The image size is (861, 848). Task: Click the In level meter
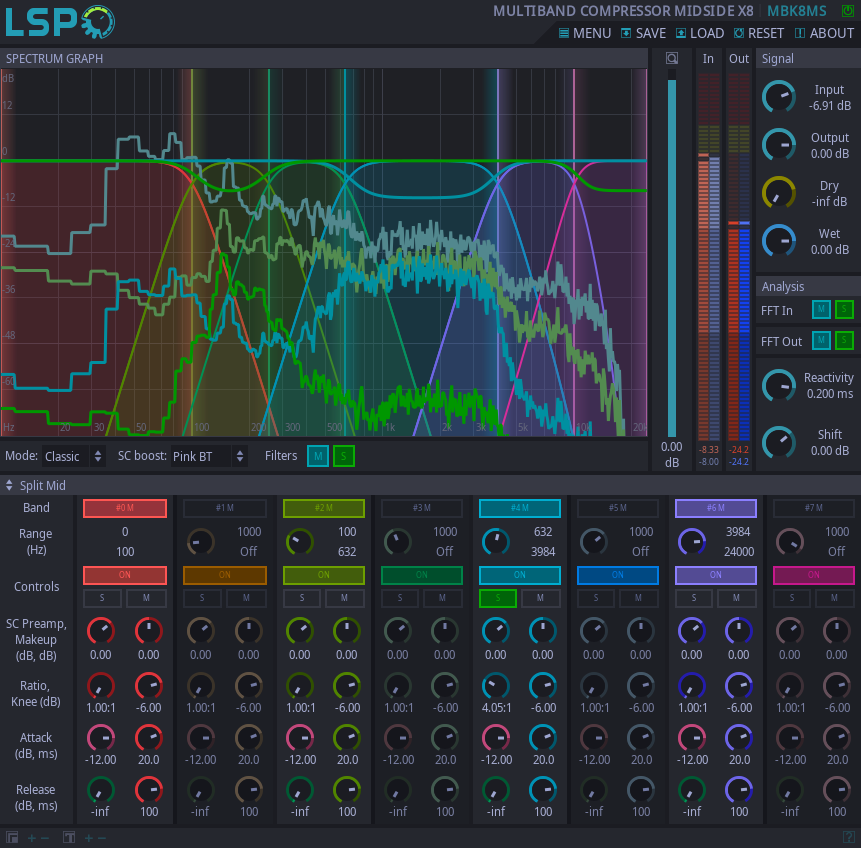(708, 255)
